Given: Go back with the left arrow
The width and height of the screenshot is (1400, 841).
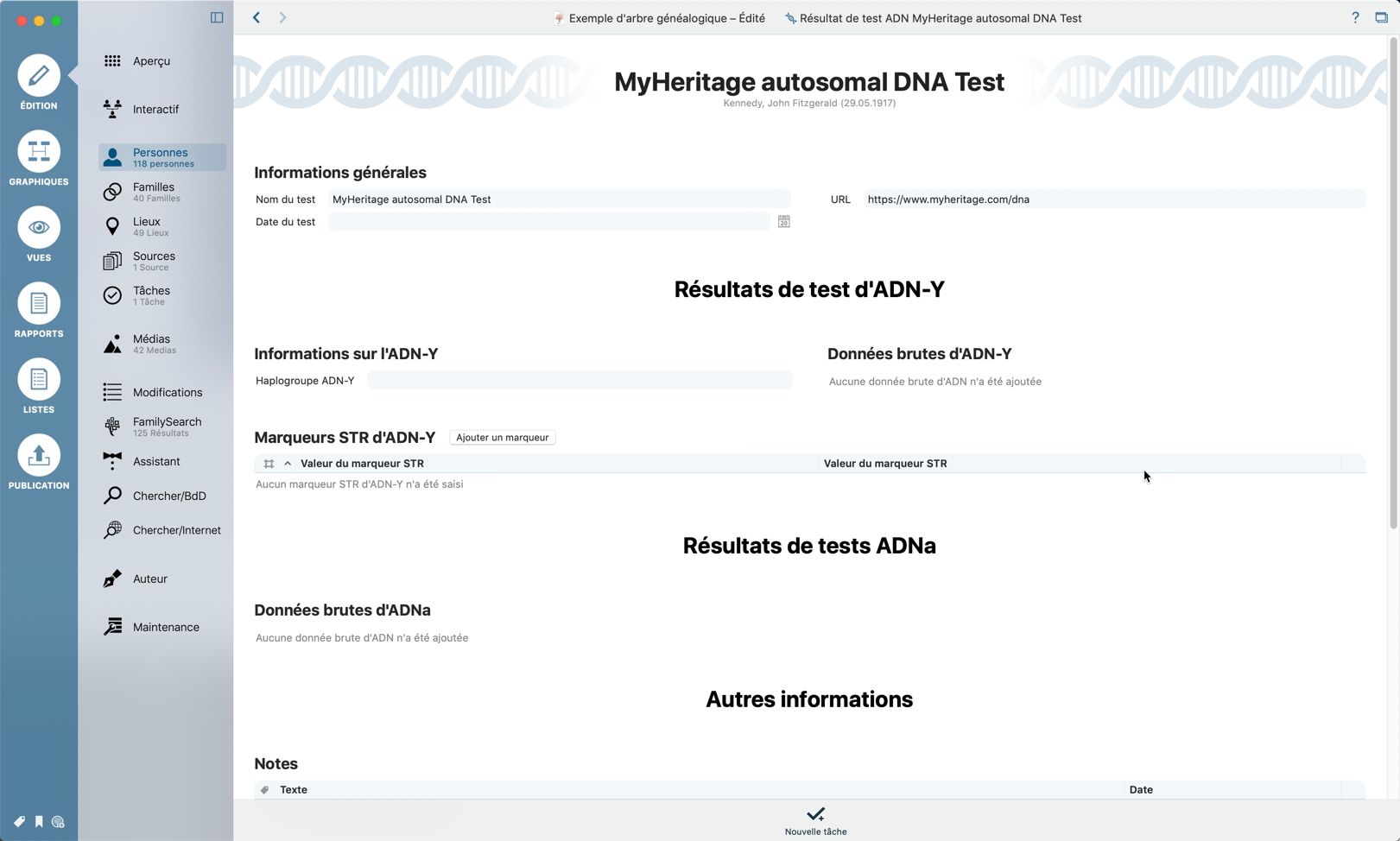Looking at the screenshot, I should pyautogui.click(x=257, y=17).
